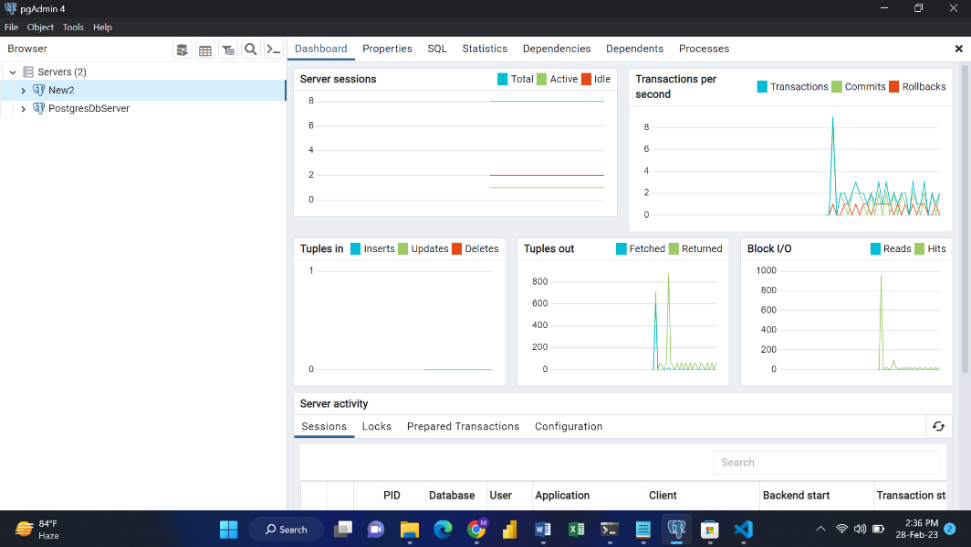
Task: Select the Dashboard tab
Action: coord(321,48)
